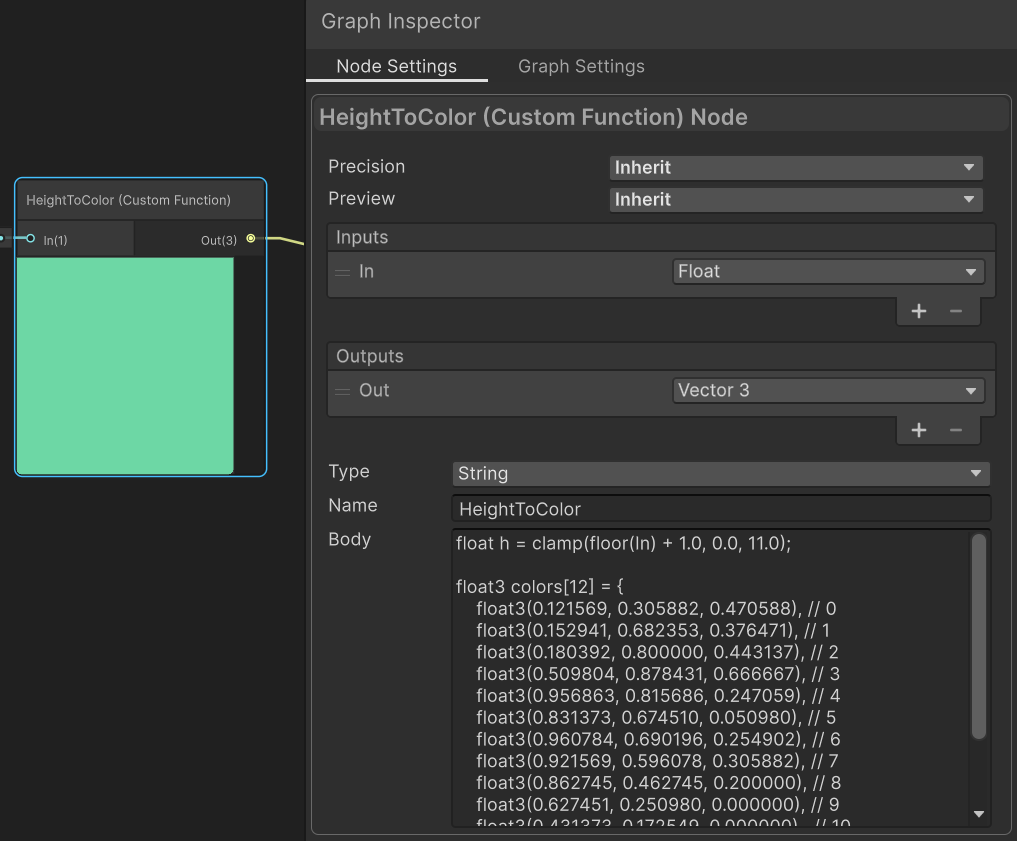Image resolution: width=1017 pixels, height=841 pixels.
Task: Click the code line 'float h = clamp(floor(In) + 1.0, 0.0, 11.0);'
Action: point(623,543)
